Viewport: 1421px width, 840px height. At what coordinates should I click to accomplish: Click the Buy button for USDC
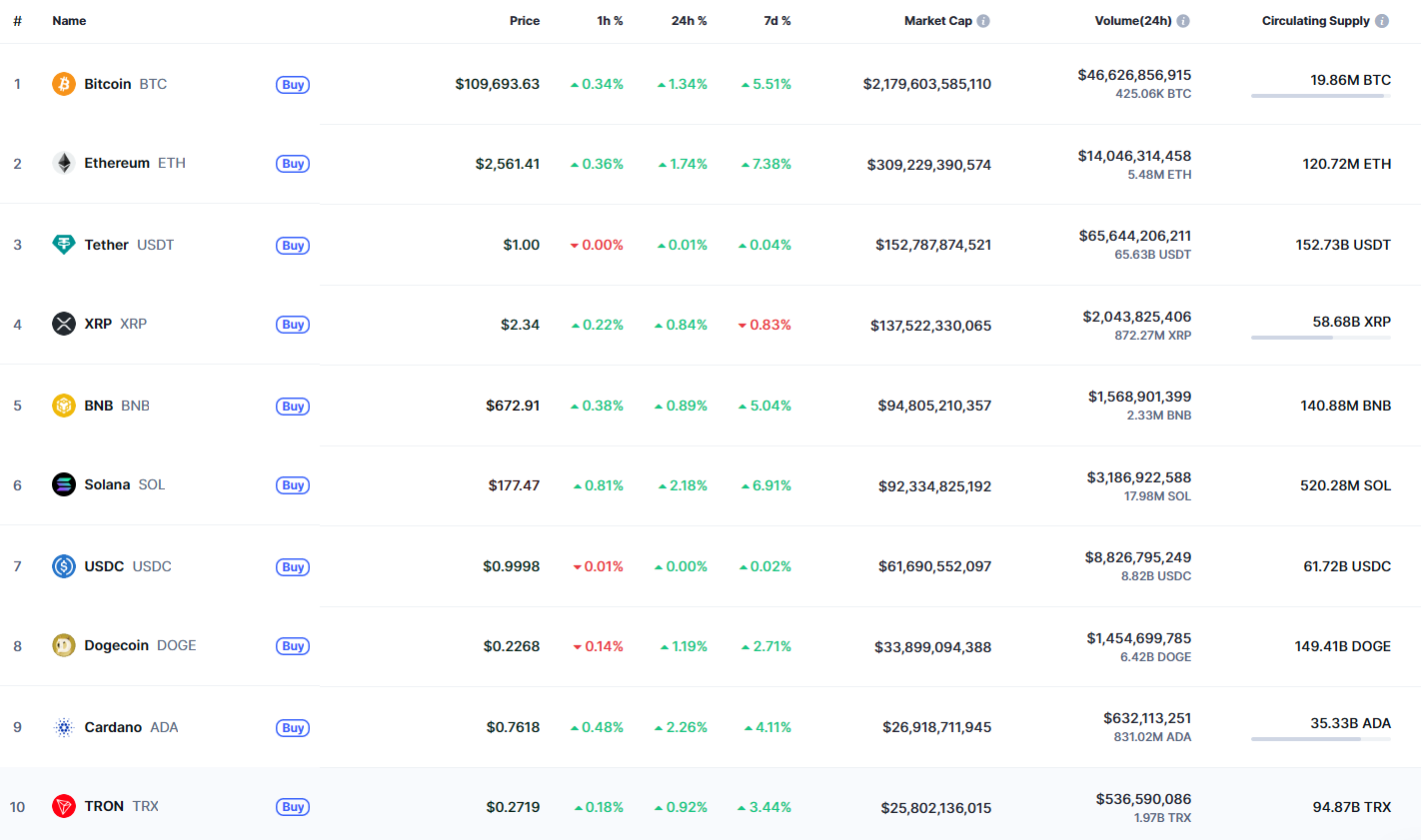coord(293,567)
